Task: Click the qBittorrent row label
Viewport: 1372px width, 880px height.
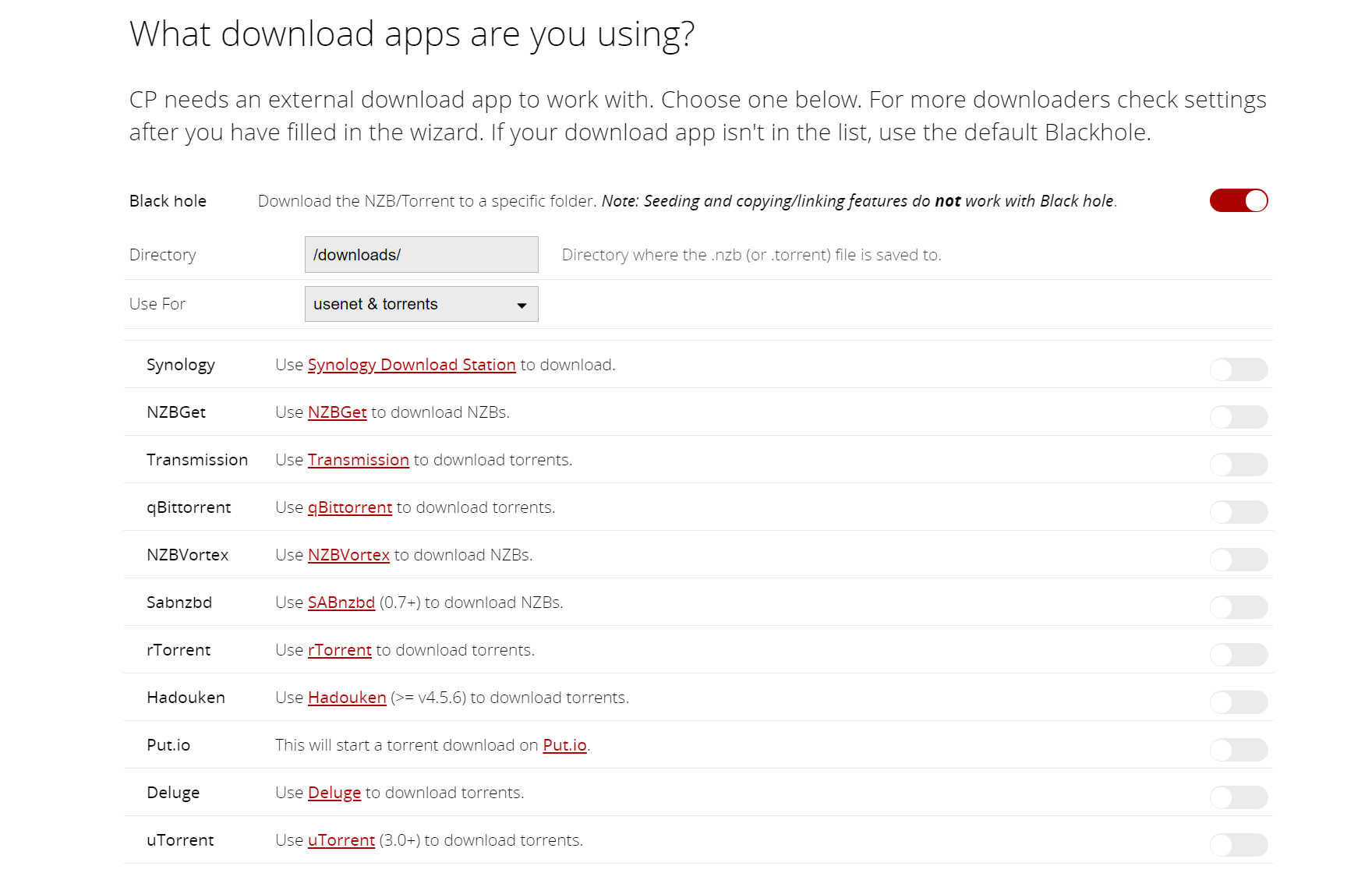Action: 189,507
